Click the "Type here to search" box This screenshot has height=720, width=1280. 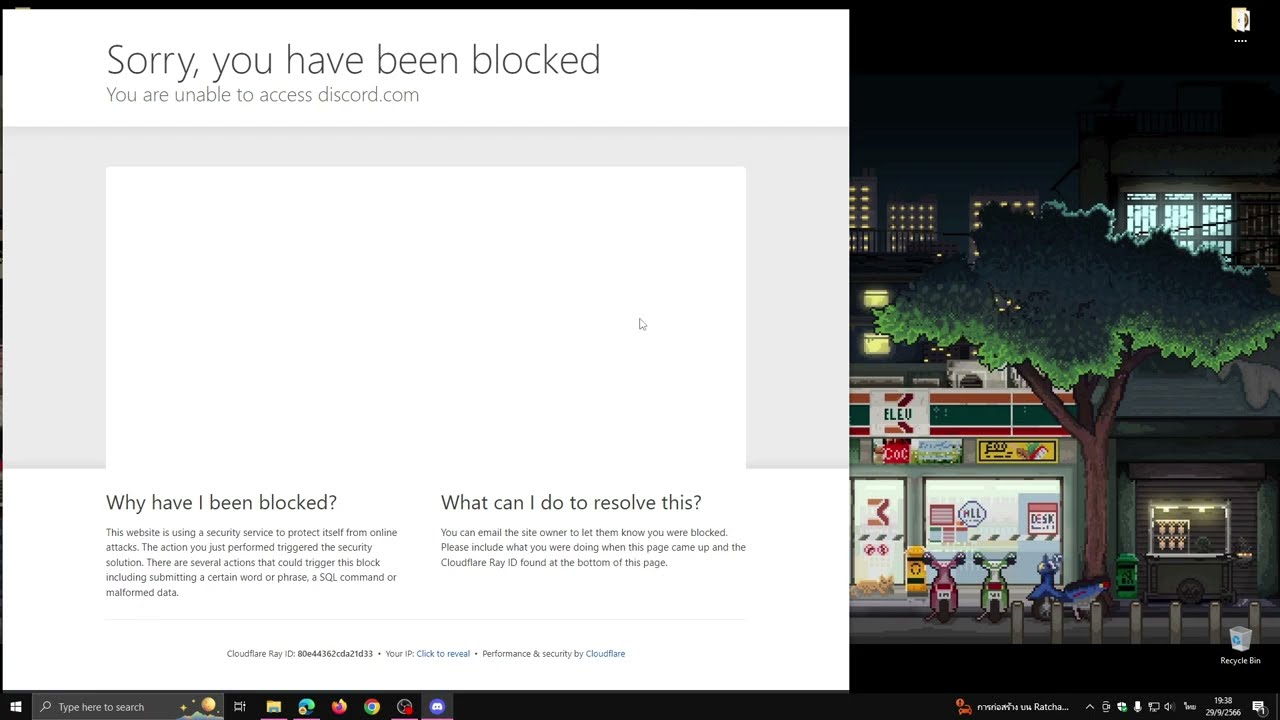[127, 707]
